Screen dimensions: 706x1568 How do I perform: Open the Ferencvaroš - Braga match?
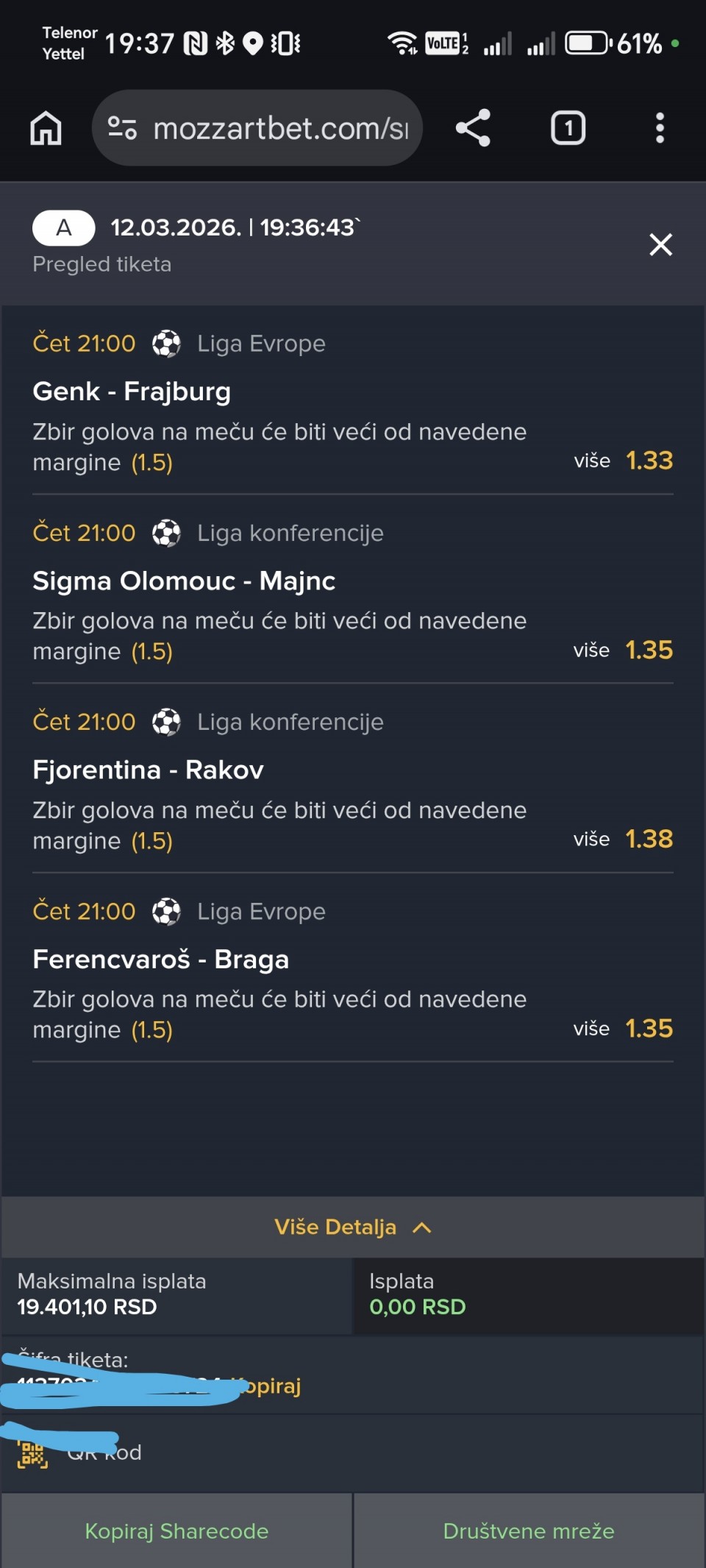coord(160,959)
